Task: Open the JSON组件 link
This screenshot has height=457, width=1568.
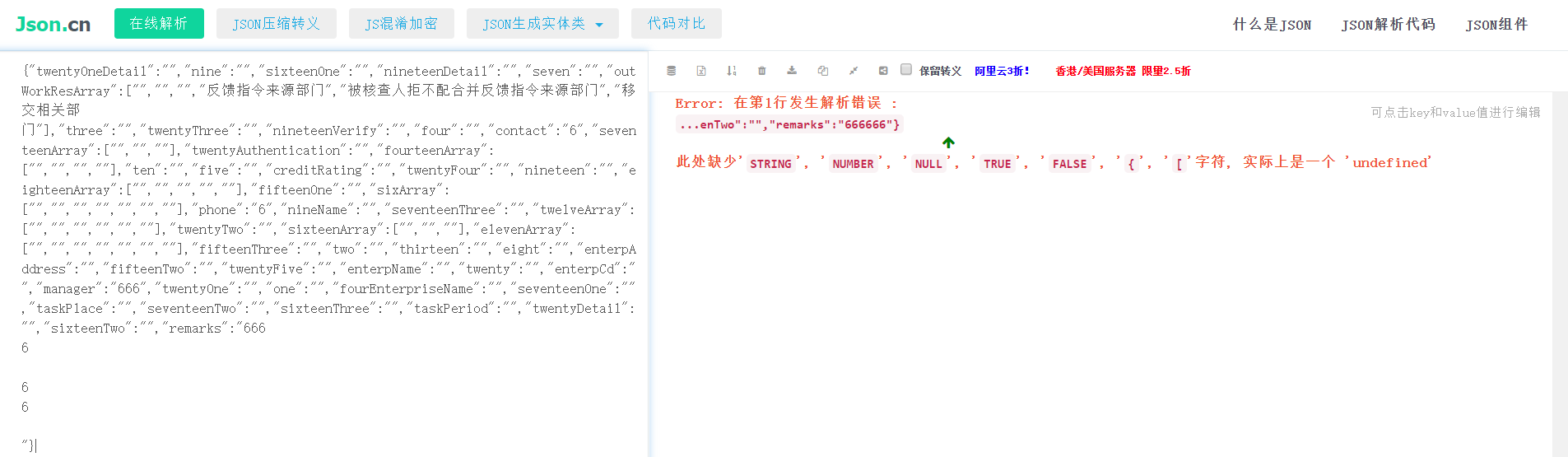Action: pyautogui.click(x=1496, y=25)
